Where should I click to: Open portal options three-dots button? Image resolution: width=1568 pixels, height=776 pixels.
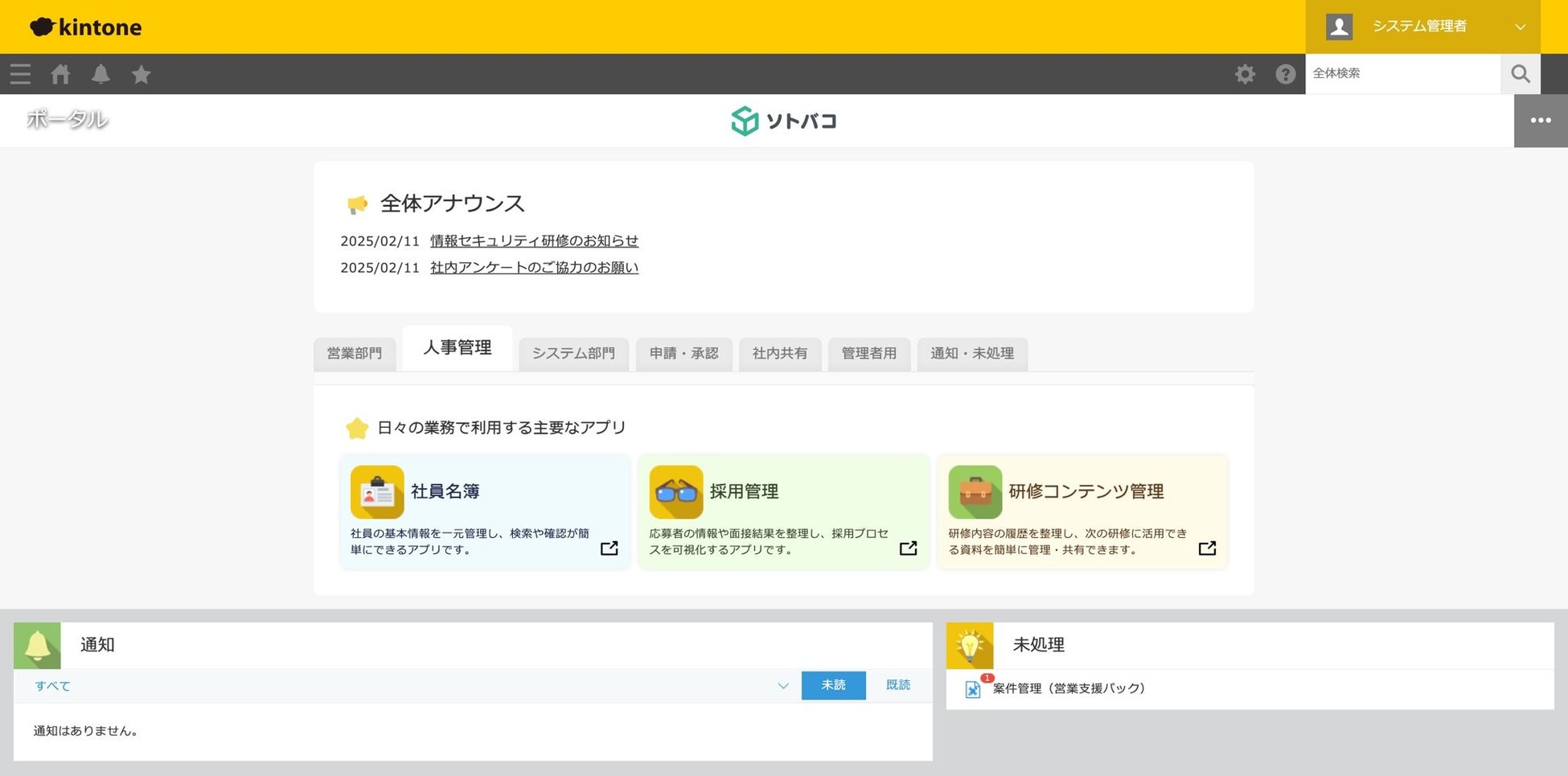tap(1540, 121)
